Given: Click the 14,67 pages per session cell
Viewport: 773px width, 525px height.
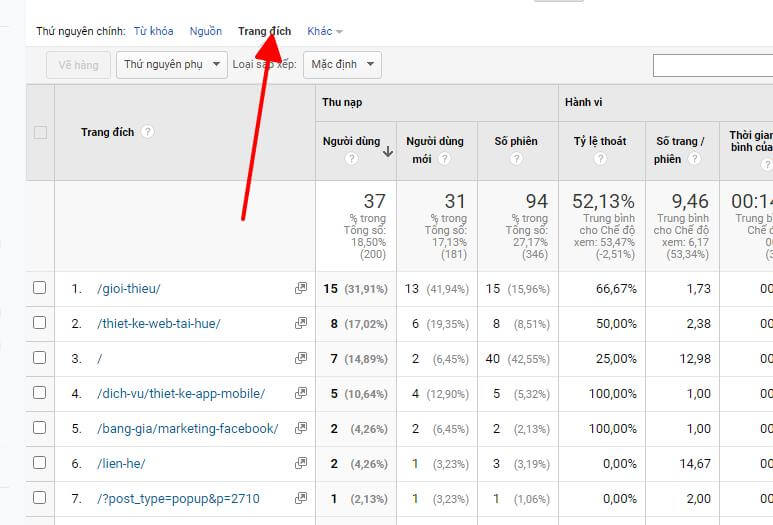Looking at the screenshot, I should click(x=695, y=463).
